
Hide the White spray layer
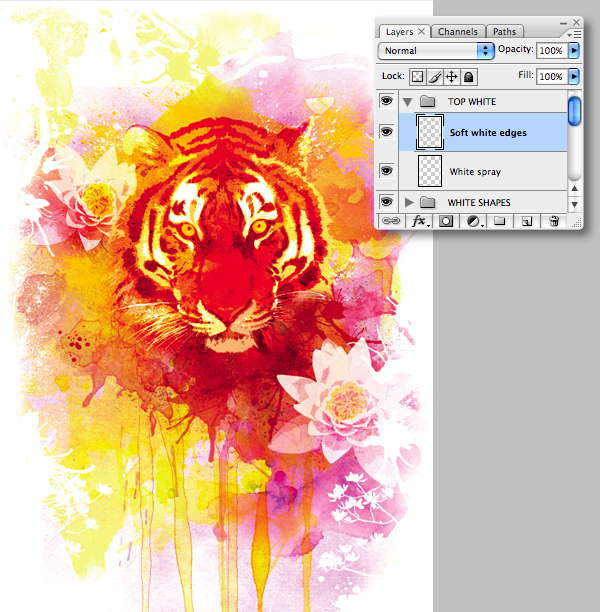pos(386,171)
